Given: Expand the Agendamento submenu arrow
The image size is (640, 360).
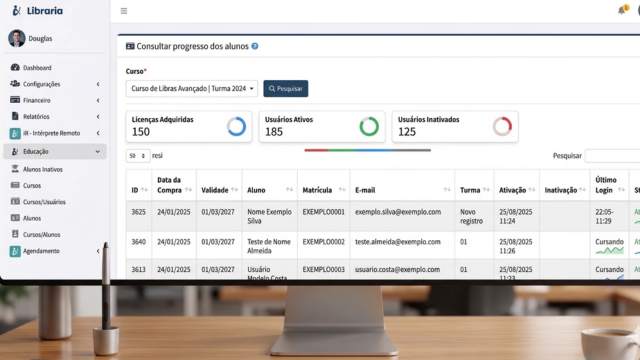Looking at the screenshot, I should (x=98, y=251).
